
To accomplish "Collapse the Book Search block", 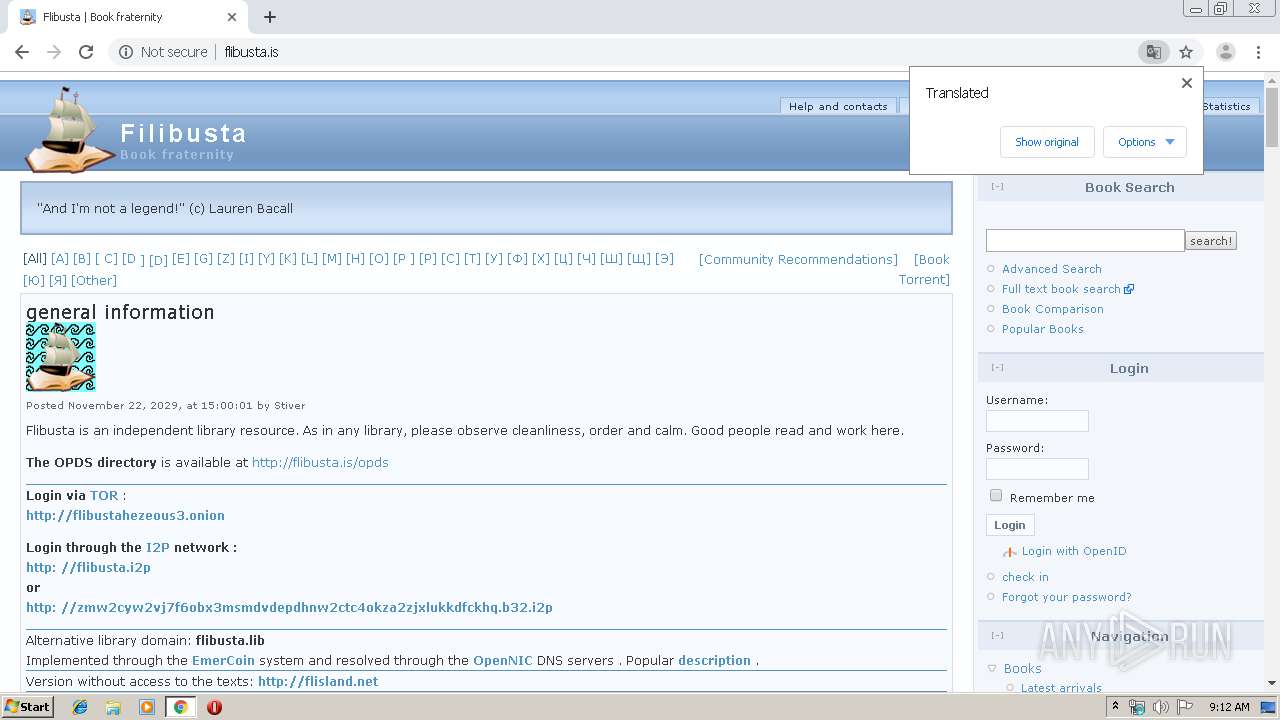I will pyautogui.click(x=997, y=187).
